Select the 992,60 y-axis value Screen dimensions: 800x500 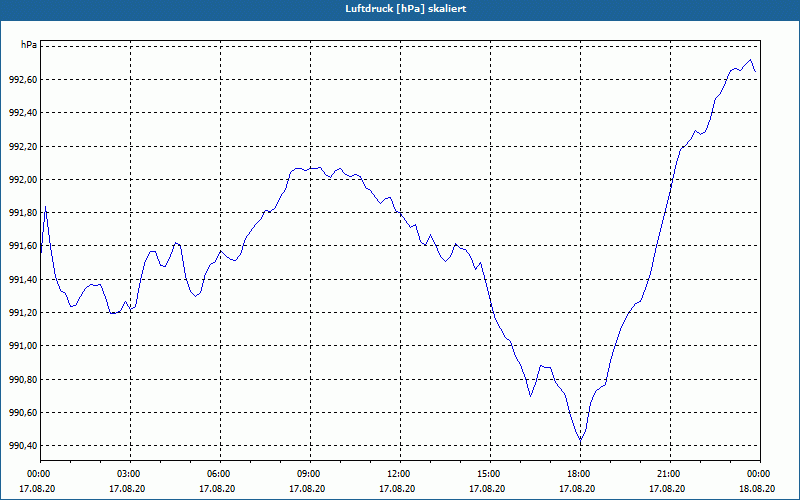click(22, 80)
